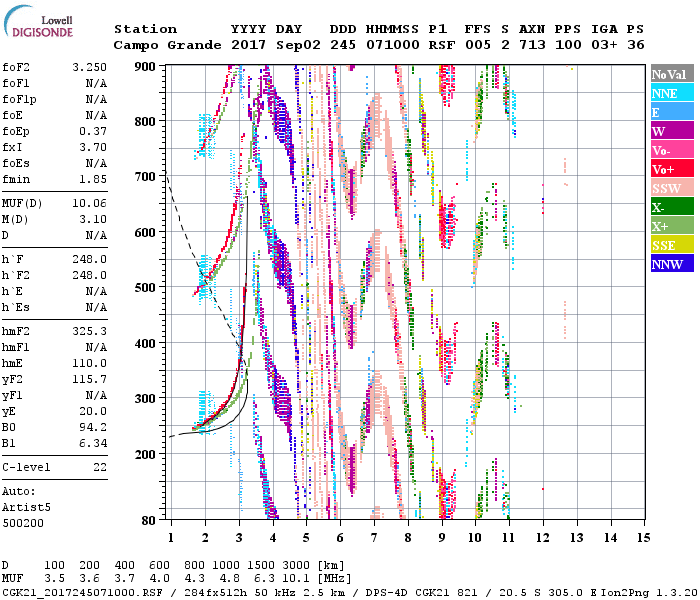The image size is (700, 600).
Task: Select the SSE yellow legend swatch
Action: point(668,246)
